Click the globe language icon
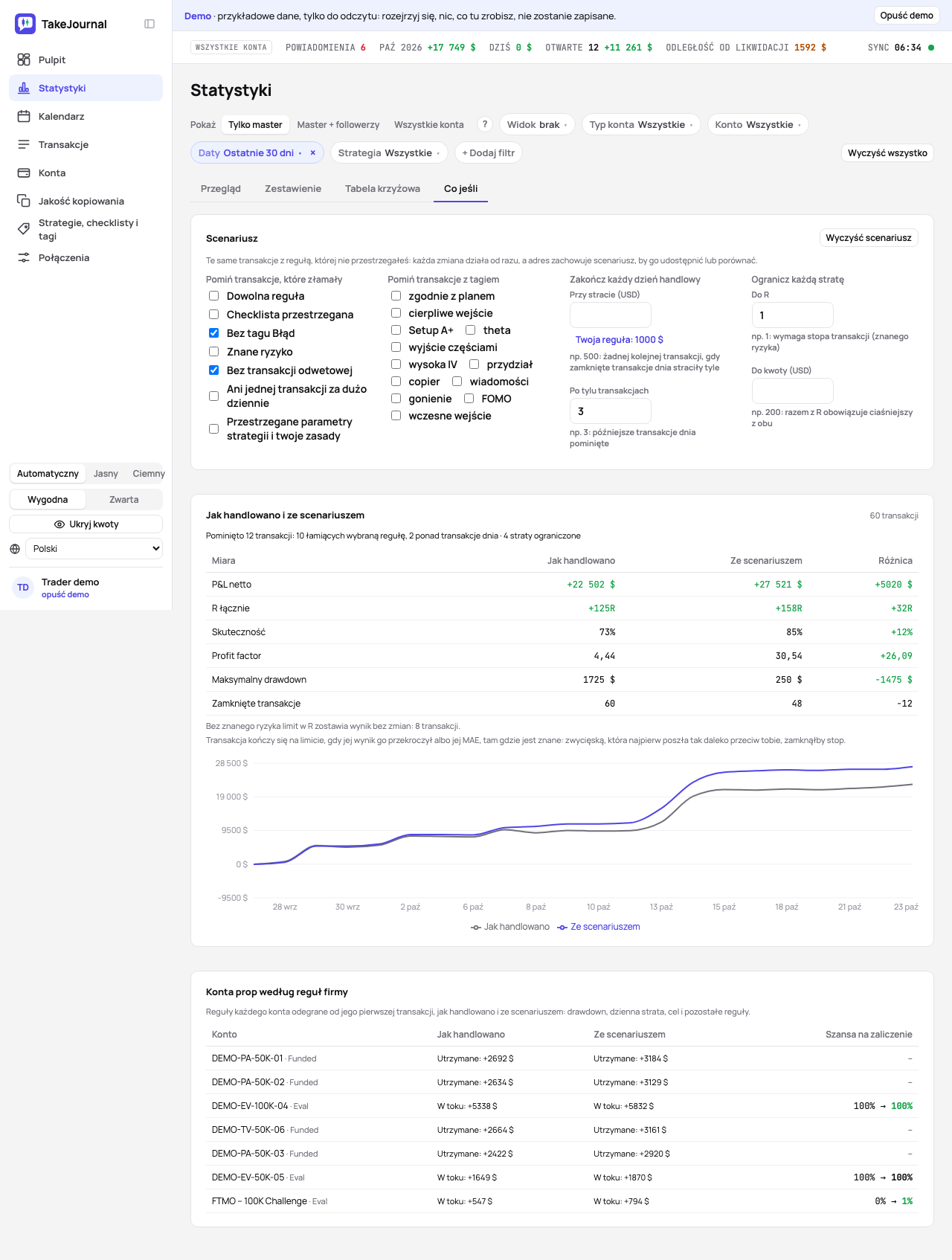Image resolution: width=952 pixels, height=1260 pixels. [15, 549]
